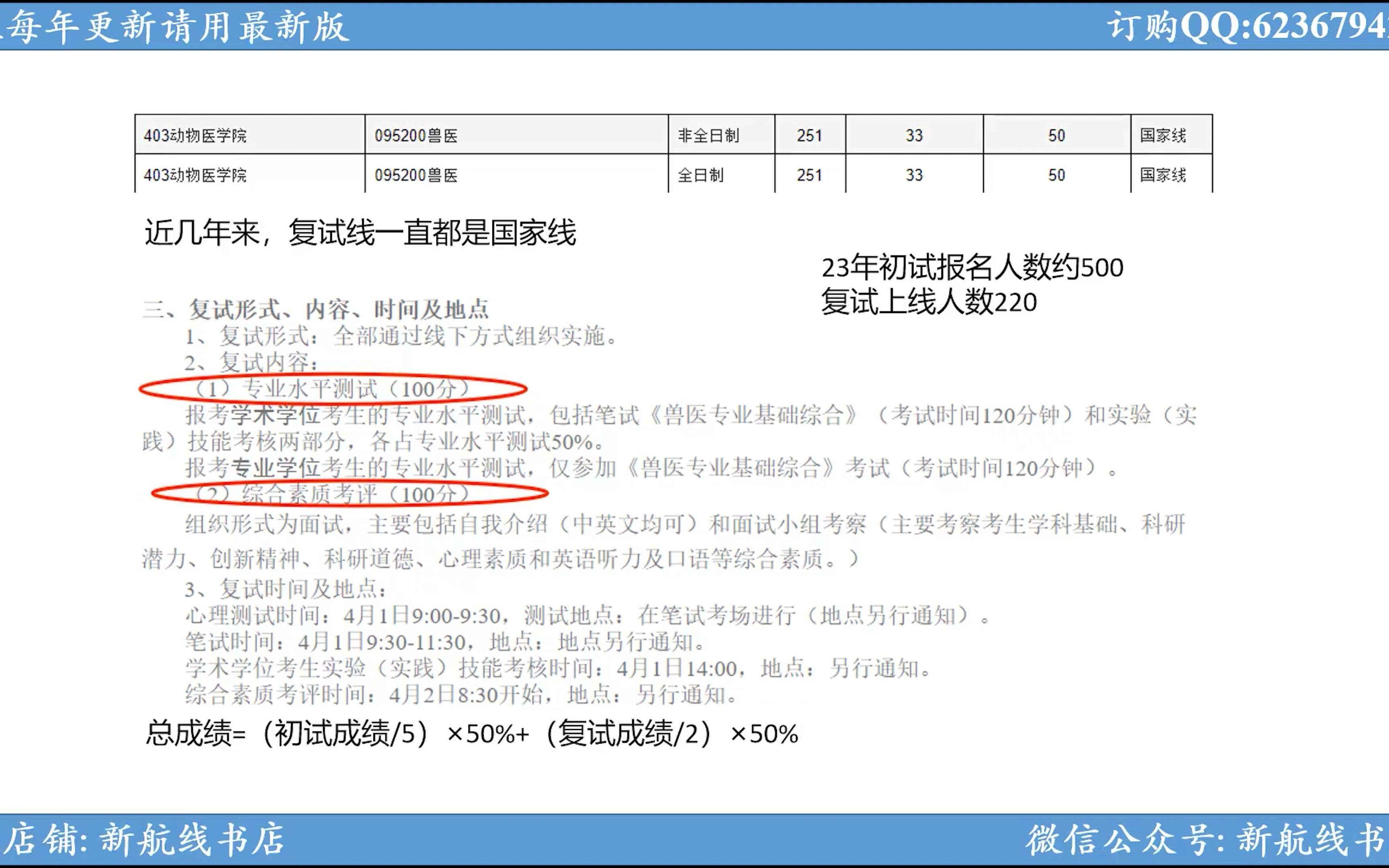Viewport: 1389px width, 868px height.
Task: Click the '251' score in the 非全日制 row
Action: pos(809,135)
